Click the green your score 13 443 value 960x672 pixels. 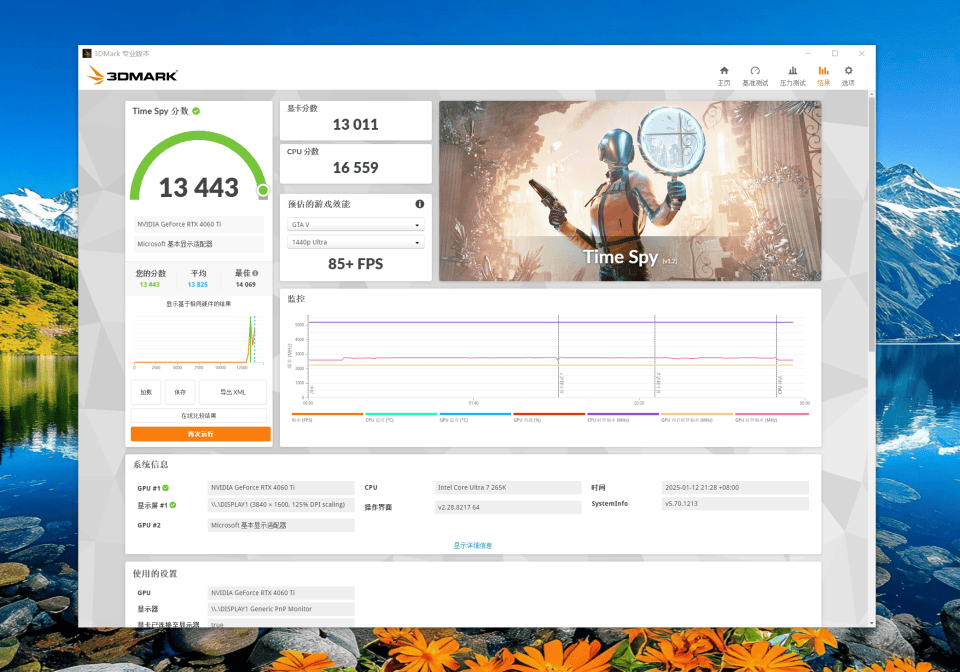pos(149,285)
